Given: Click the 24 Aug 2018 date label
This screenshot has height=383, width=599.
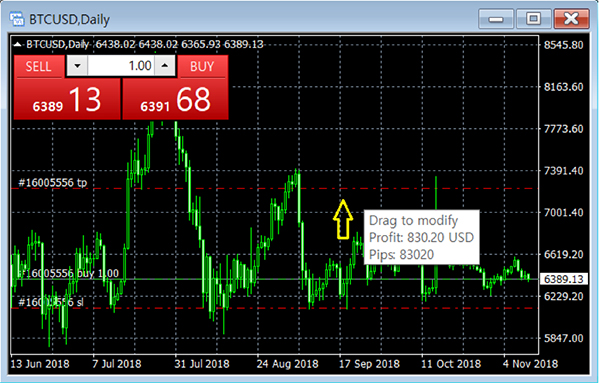Looking at the screenshot, I should [287, 364].
